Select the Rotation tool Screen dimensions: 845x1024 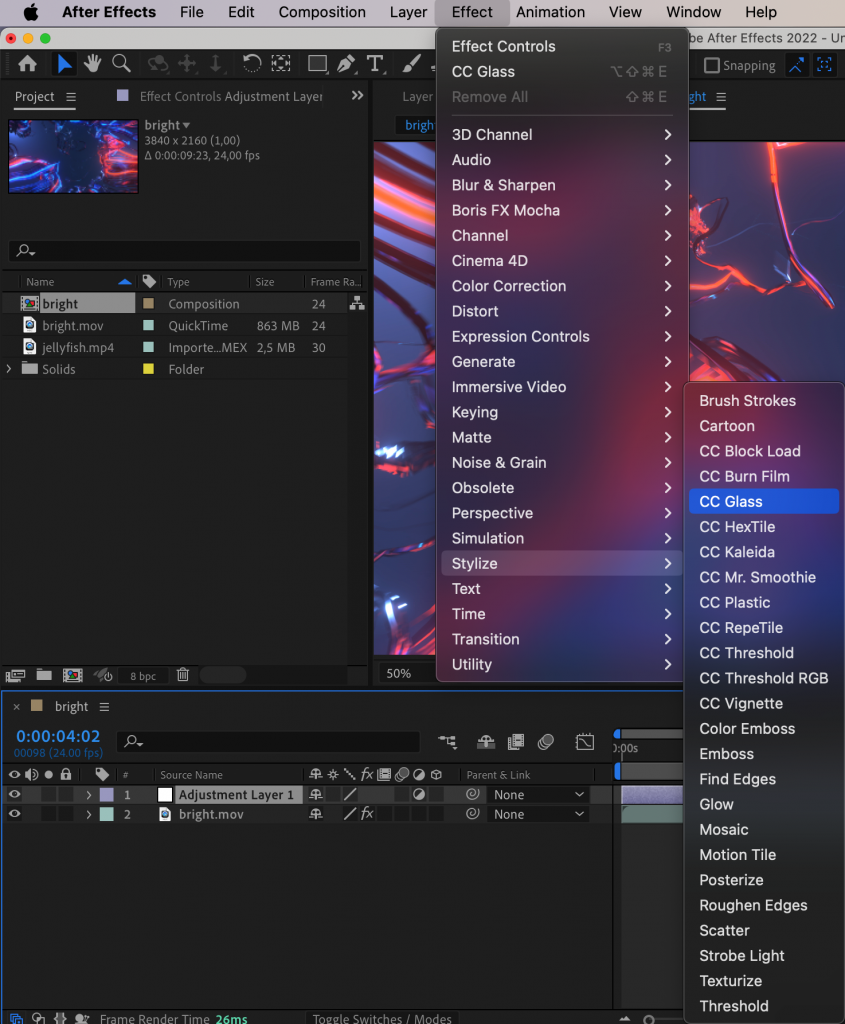pyautogui.click(x=252, y=63)
